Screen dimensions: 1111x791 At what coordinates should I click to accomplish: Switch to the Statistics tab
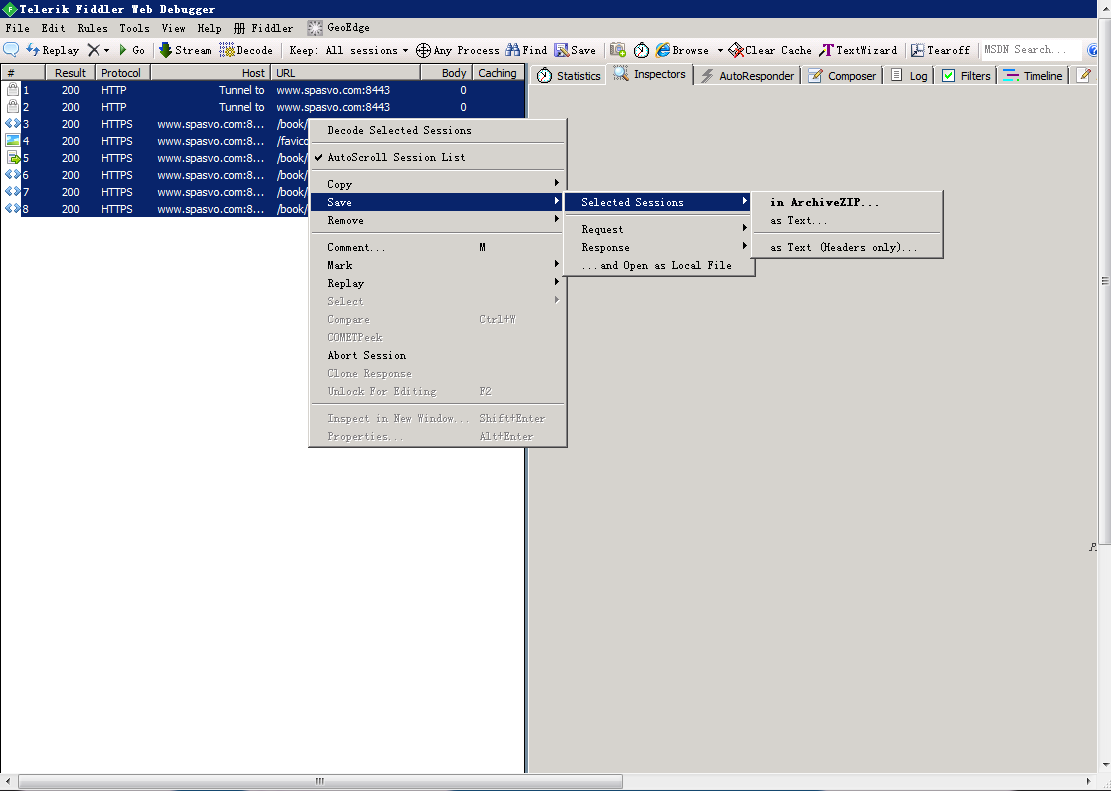[568, 76]
